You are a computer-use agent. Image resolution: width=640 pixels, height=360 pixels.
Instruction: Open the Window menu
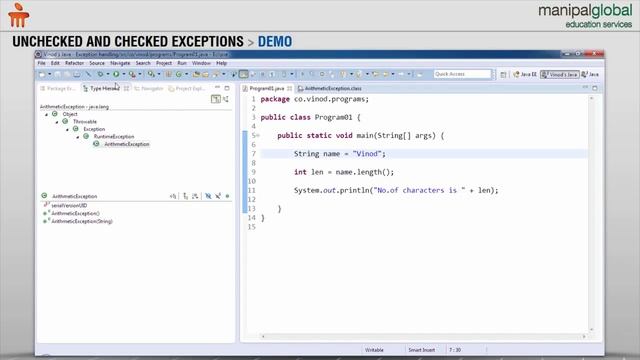[x=201, y=63]
